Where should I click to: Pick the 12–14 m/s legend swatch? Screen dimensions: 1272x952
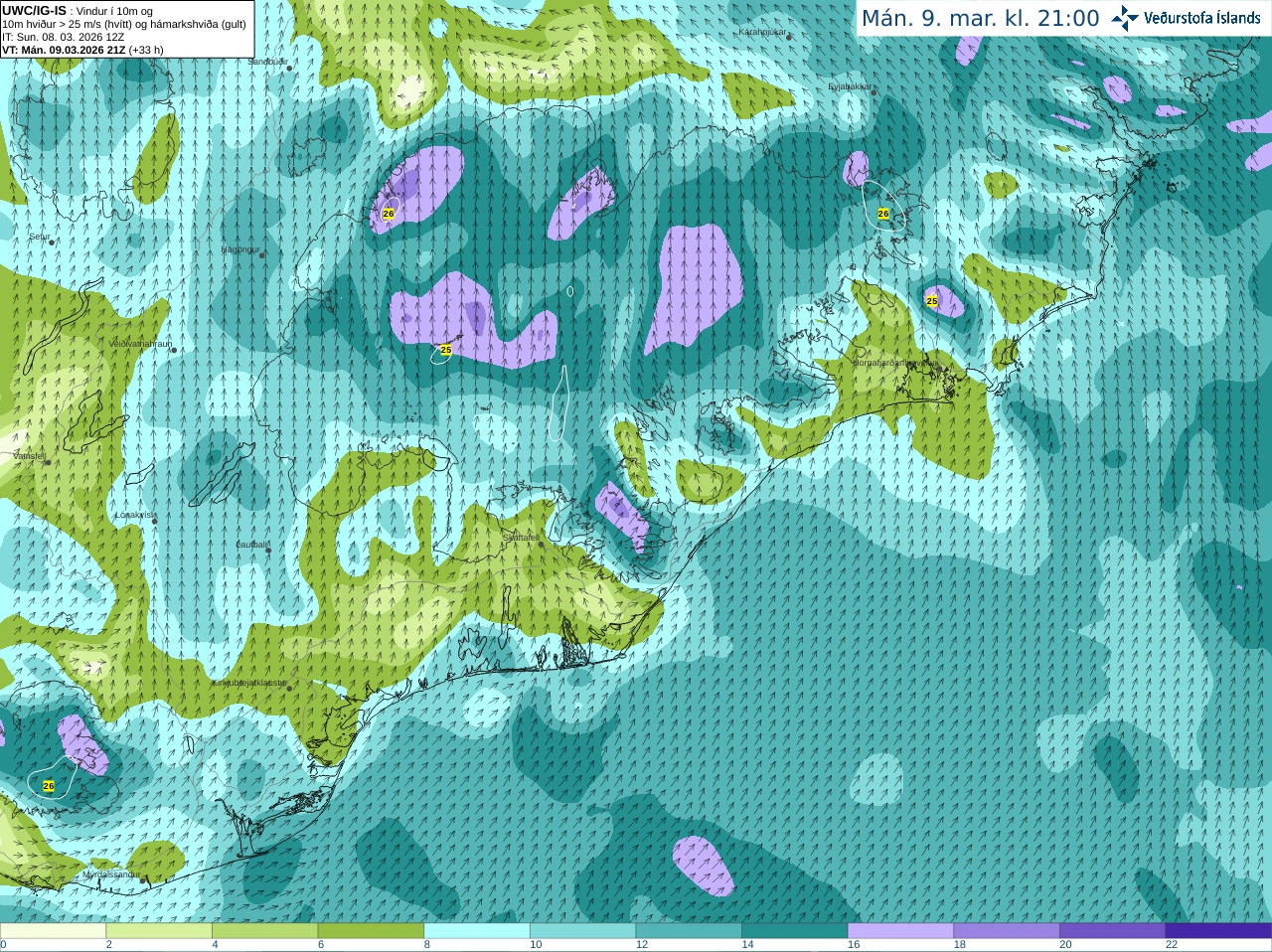[x=689, y=931]
